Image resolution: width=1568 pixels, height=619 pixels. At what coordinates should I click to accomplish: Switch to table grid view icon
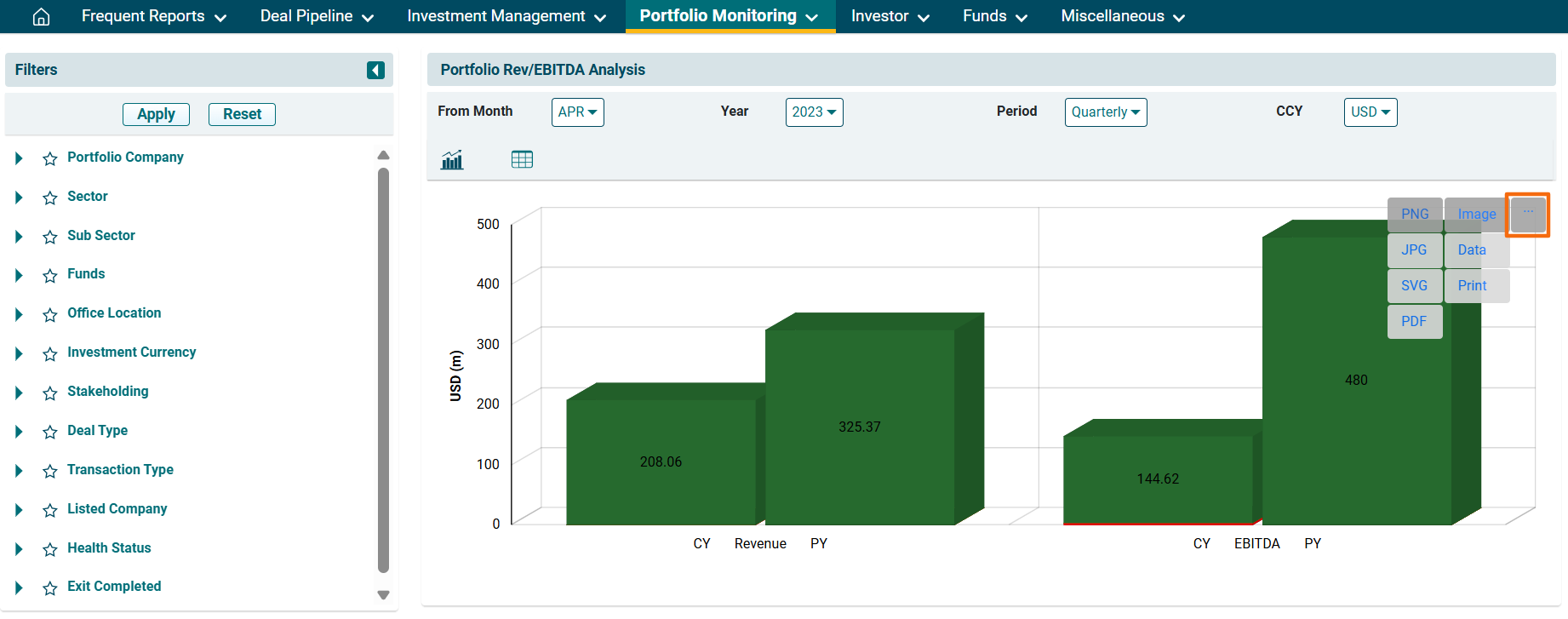coord(522,159)
